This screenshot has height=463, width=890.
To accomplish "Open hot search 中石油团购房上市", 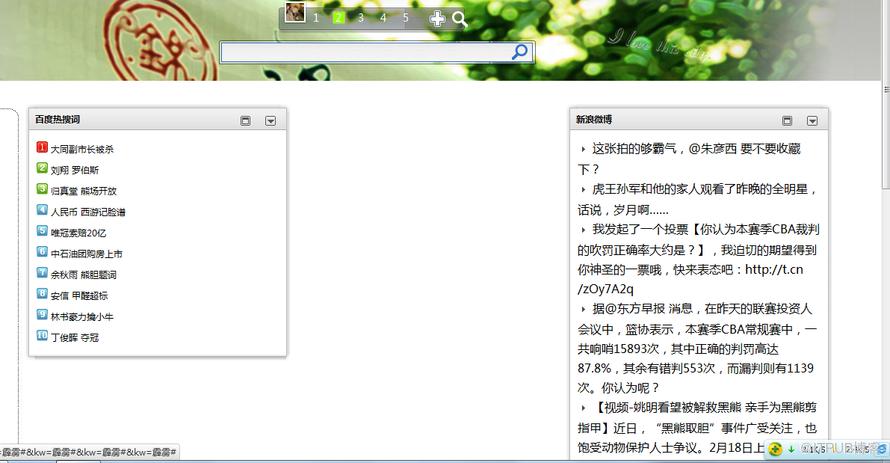I will [x=86, y=254].
